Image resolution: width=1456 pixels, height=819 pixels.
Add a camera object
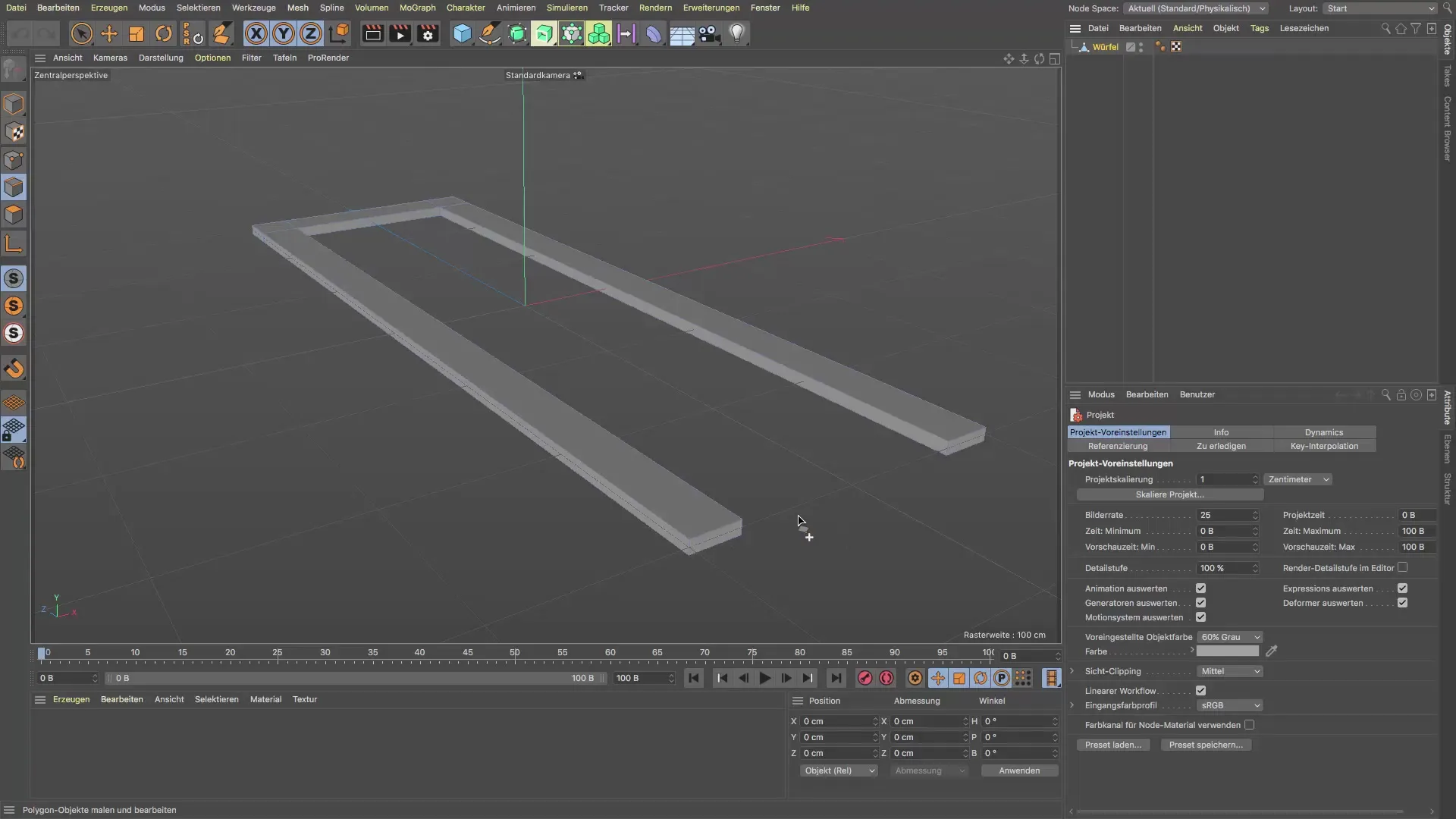point(709,33)
